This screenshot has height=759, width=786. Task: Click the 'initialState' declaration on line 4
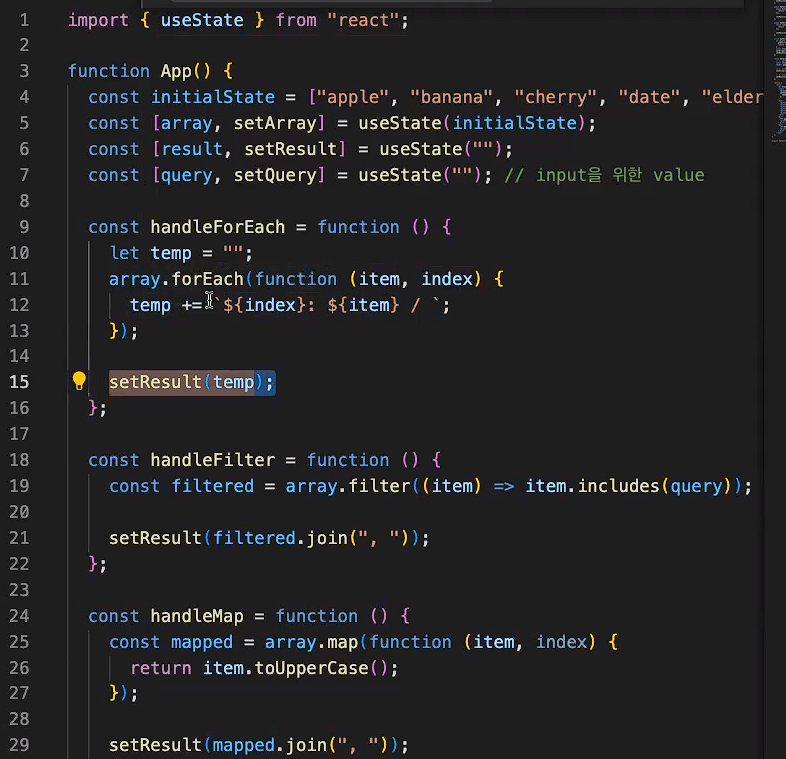pos(213,97)
